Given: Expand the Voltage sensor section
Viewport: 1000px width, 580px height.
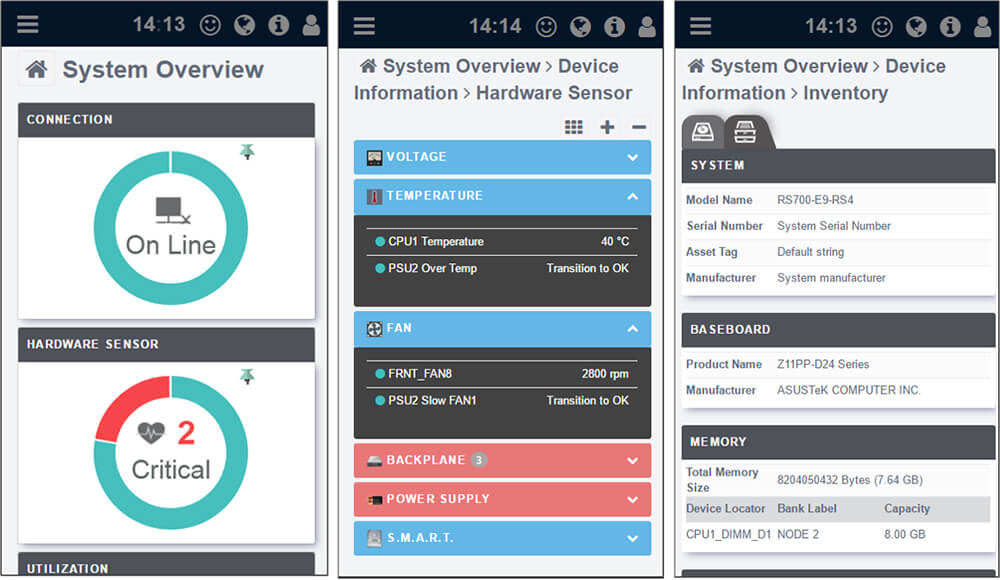Looking at the screenshot, I should coord(502,157).
